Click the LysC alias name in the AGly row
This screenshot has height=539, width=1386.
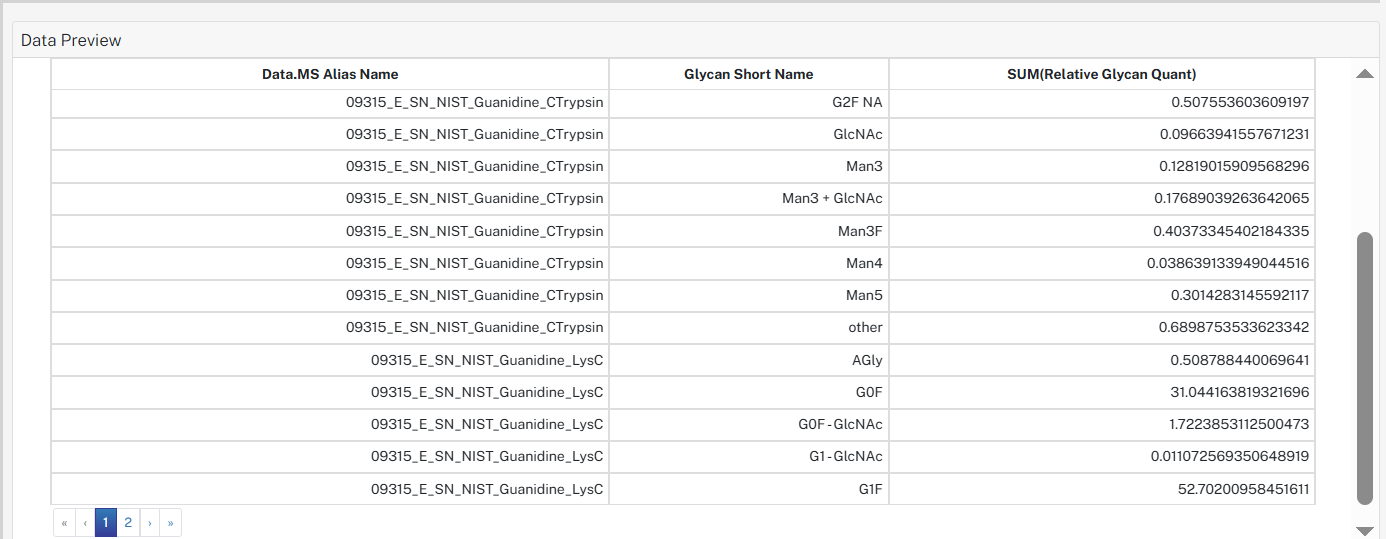pos(487,359)
